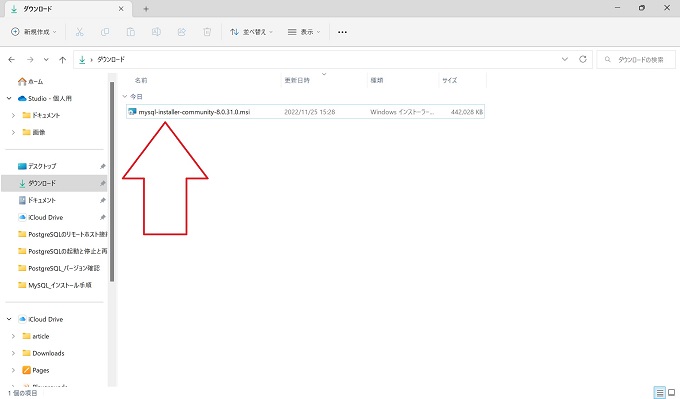Image resolution: width=680 pixels, height=399 pixels.
Task: Unpin デスクトップ using its pin icon
Action: tap(103, 166)
